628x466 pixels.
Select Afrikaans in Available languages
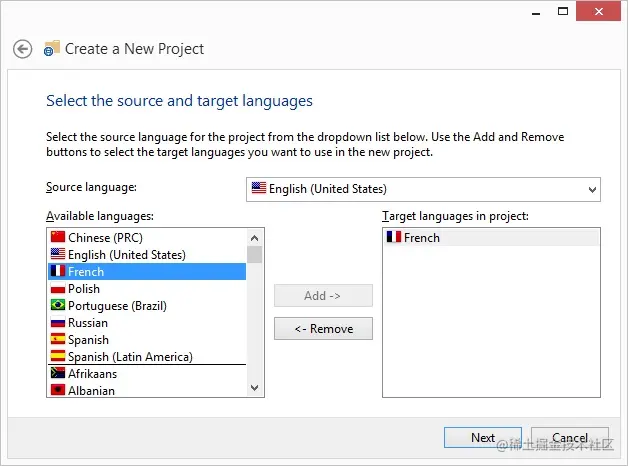point(147,374)
